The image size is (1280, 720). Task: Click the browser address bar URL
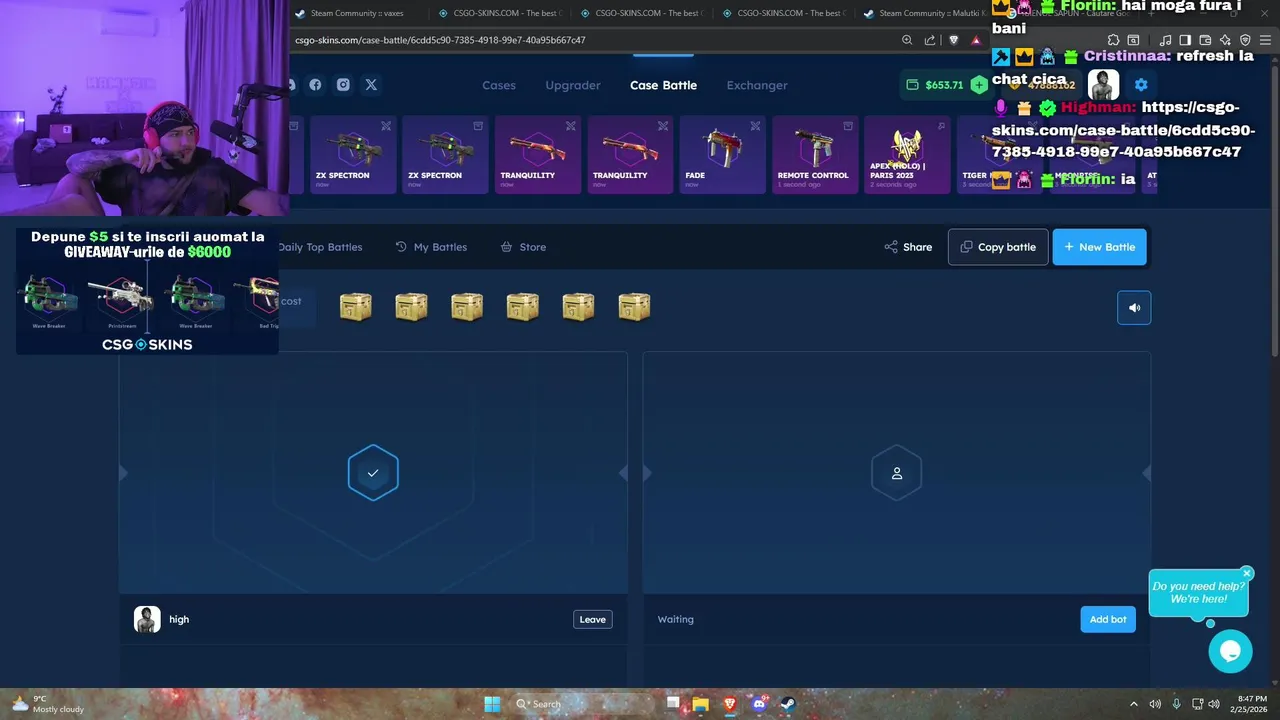tap(441, 40)
